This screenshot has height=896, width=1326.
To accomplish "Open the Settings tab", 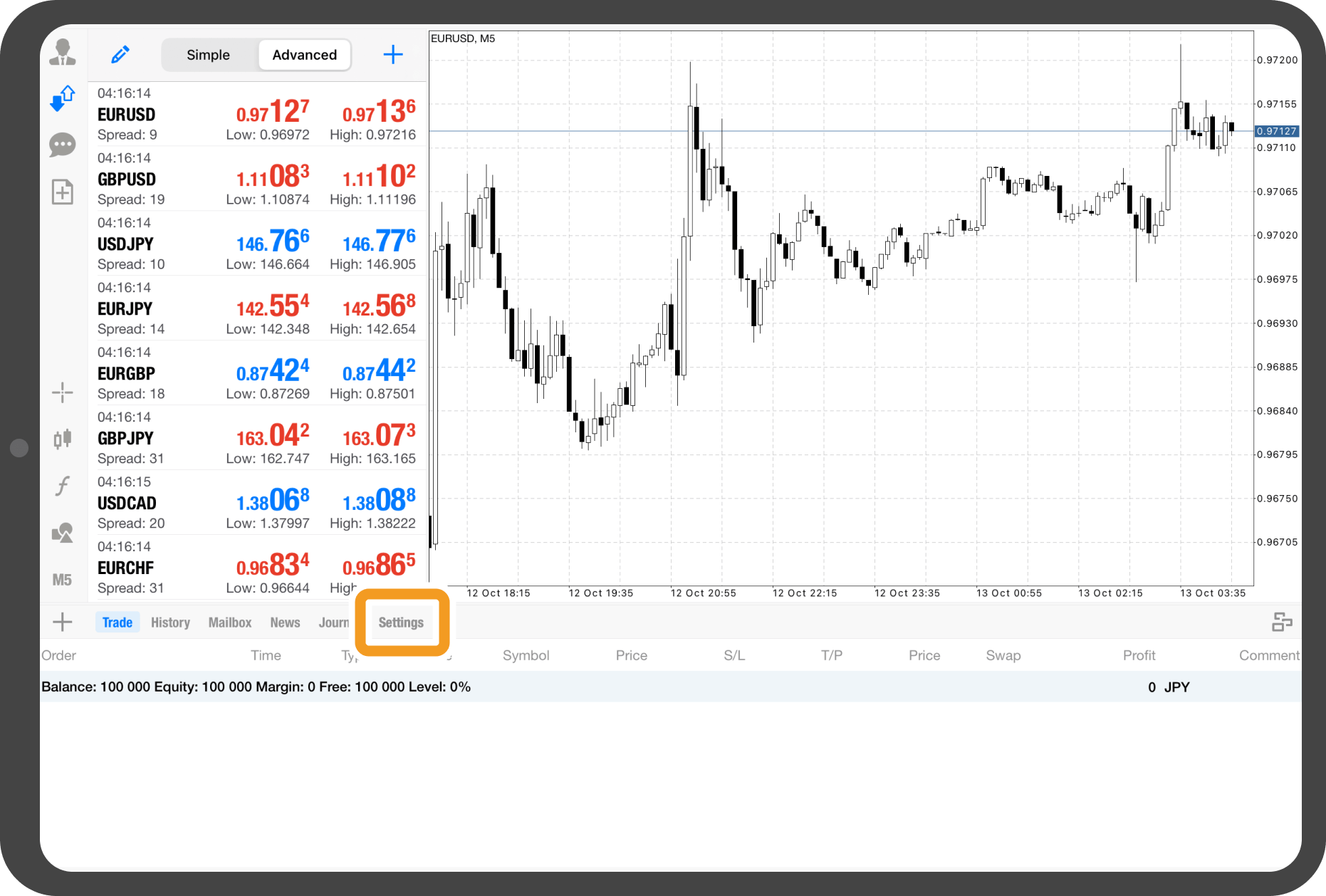I will (401, 622).
